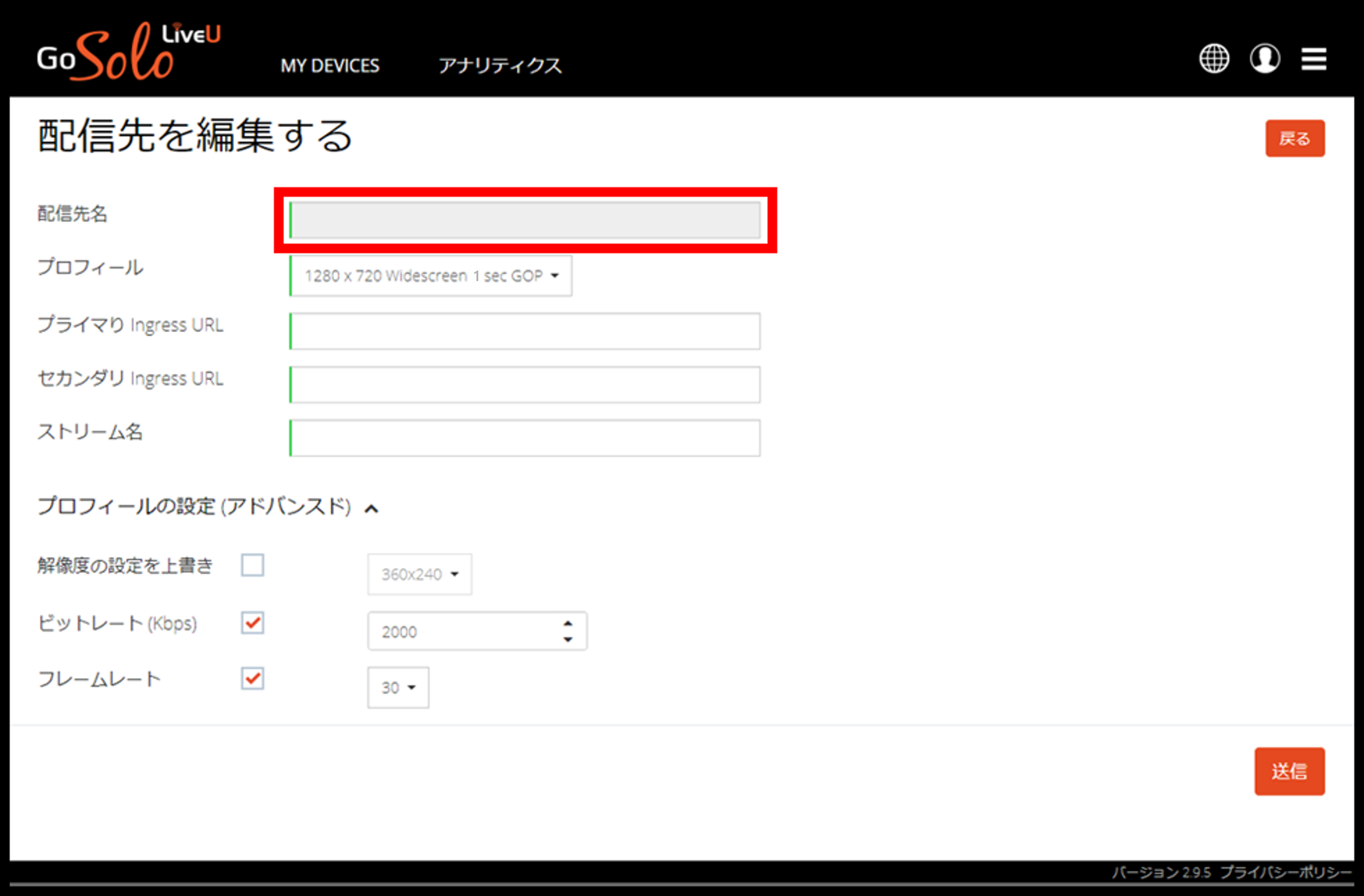Collapse the プロフィールの設定 (アドバンスド) section

pos(371,508)
